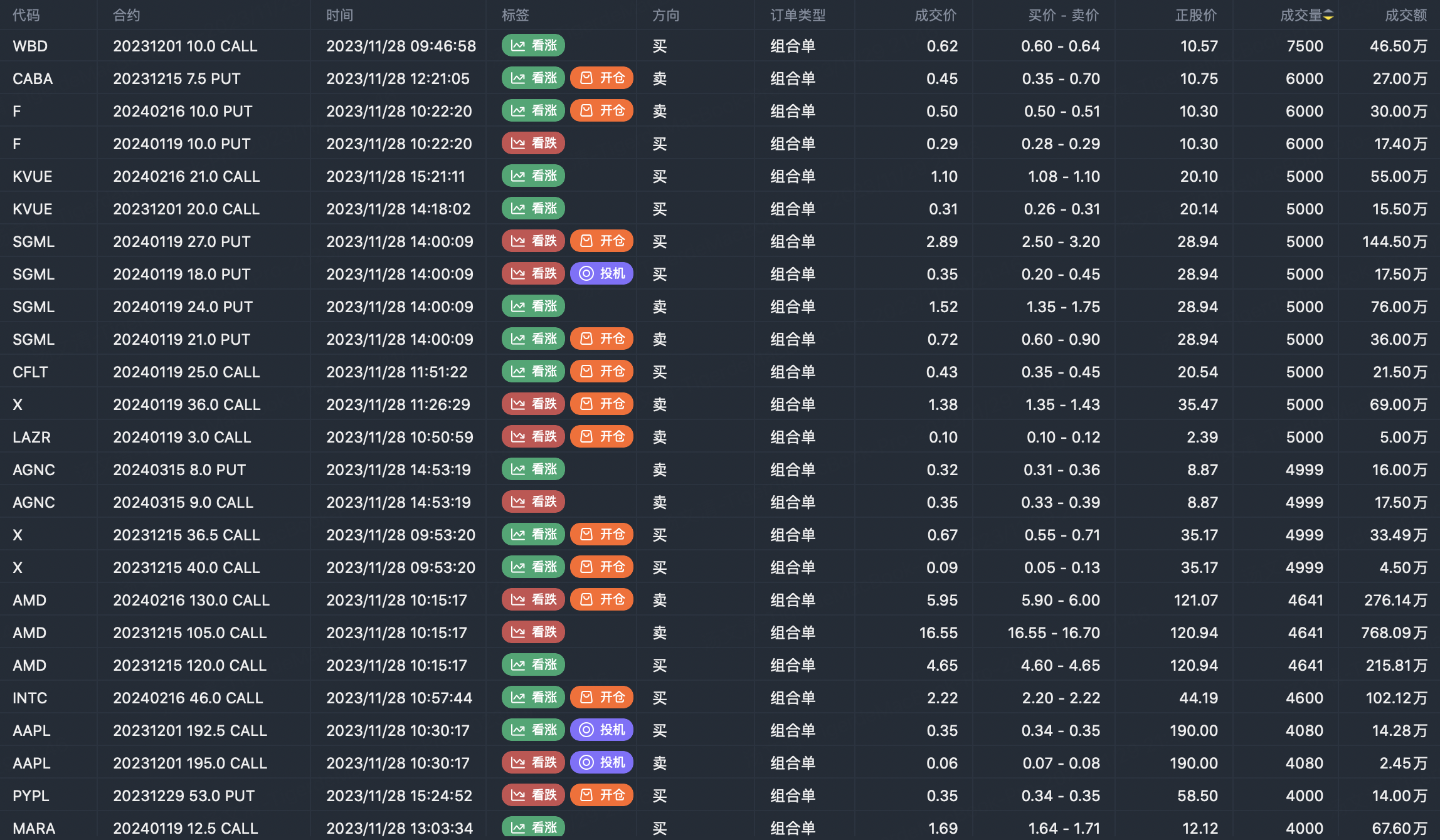Click the open-position tag on CABA row
The image size is (1440, 840).
pyautogui.click(x=601, y=78)
